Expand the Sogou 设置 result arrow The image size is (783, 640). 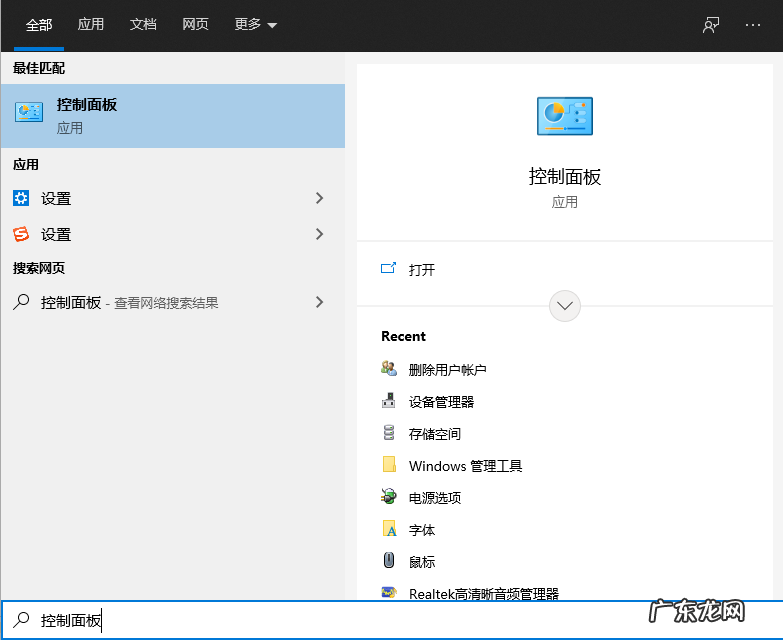(320, 234)
